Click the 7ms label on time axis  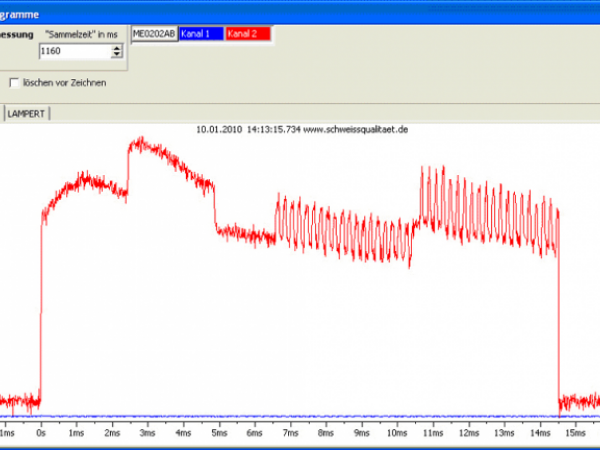(289, 434)
